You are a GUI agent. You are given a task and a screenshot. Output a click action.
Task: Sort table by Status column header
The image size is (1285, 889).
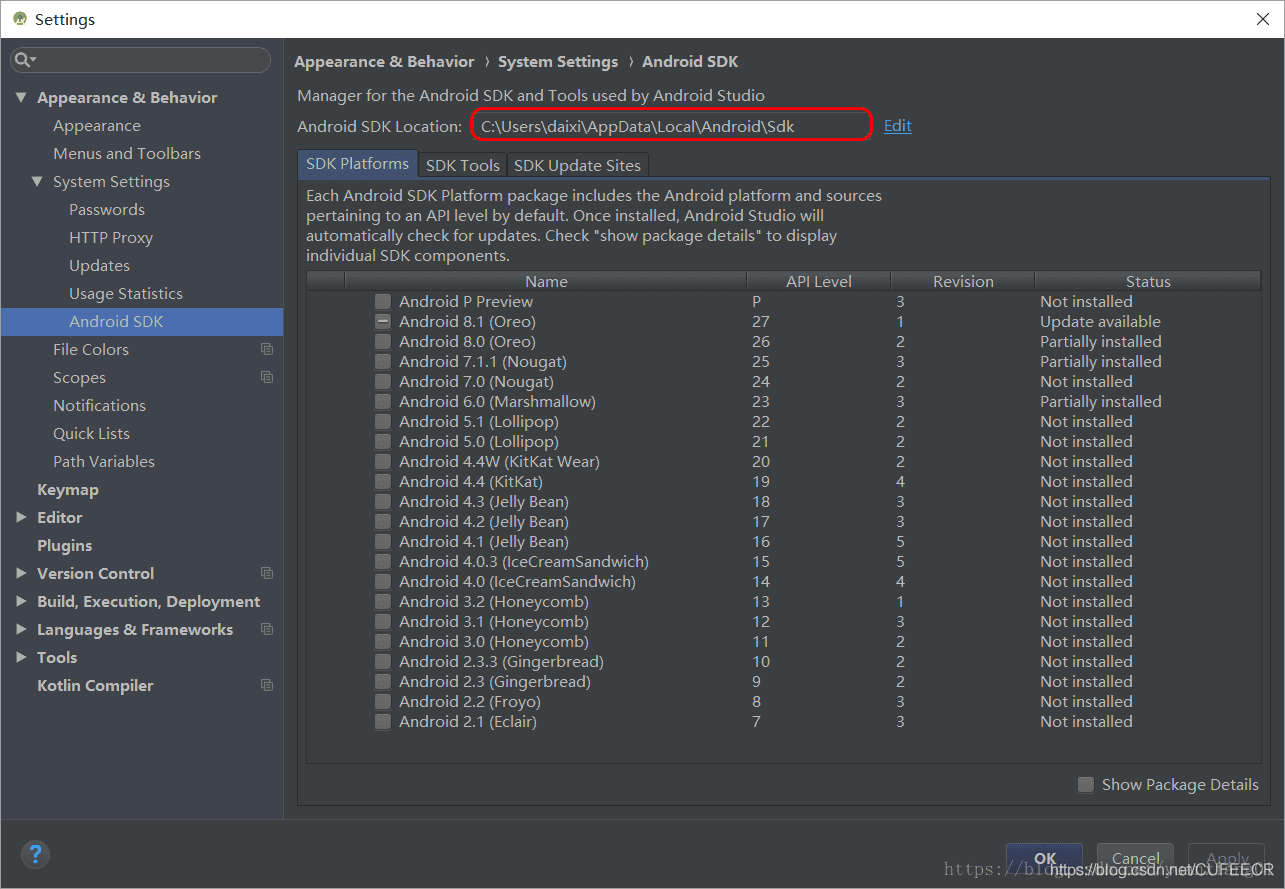1148,281
